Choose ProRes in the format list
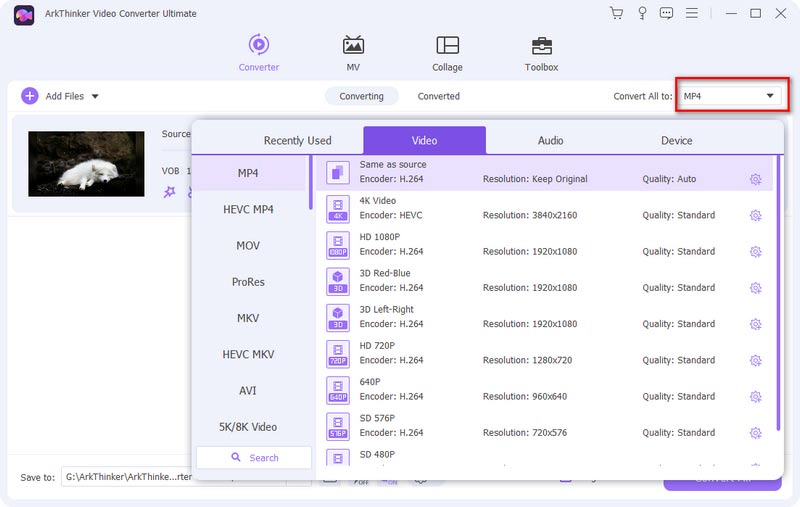 point(248,282)
